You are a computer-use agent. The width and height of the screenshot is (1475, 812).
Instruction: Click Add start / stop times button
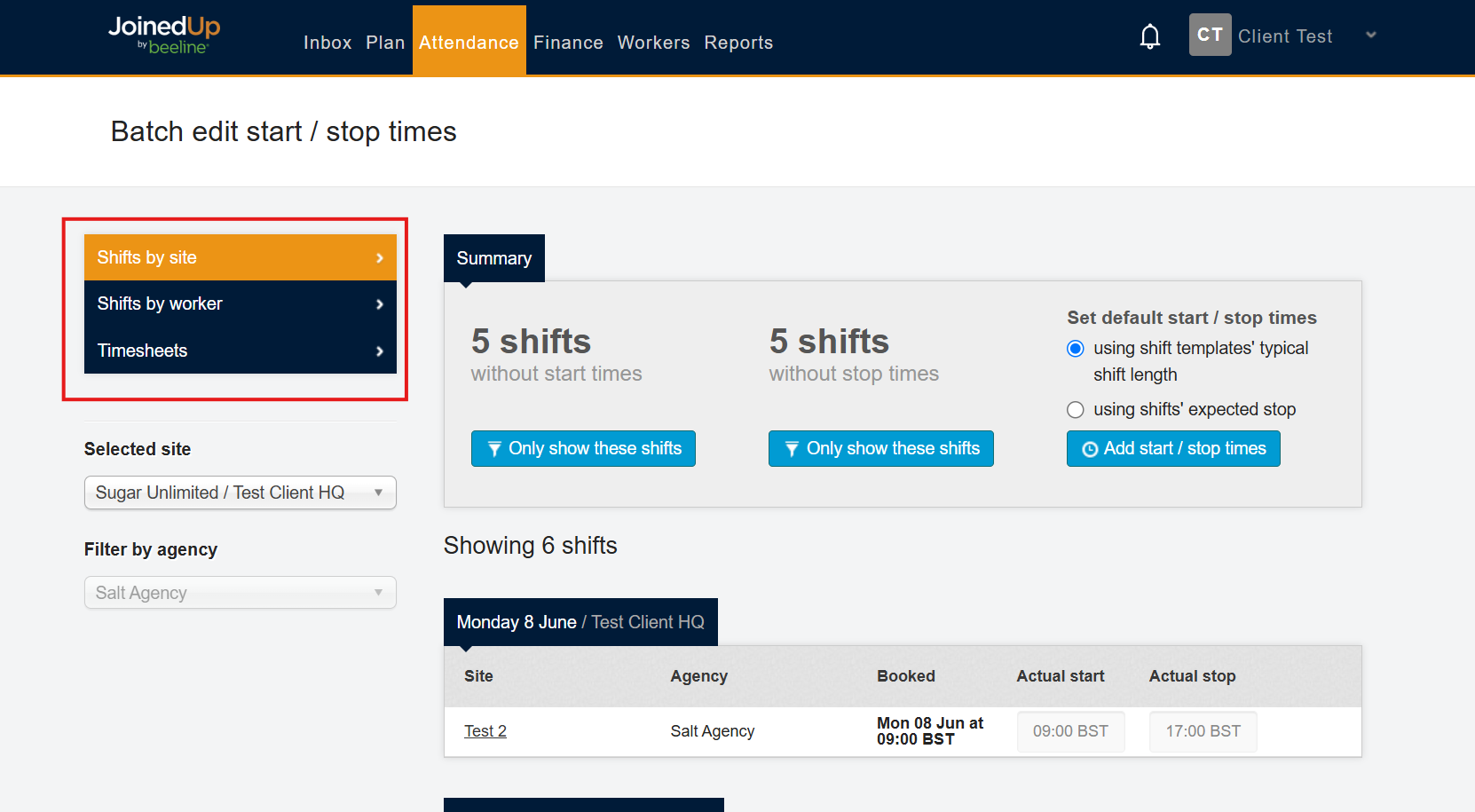point(1173,449)
